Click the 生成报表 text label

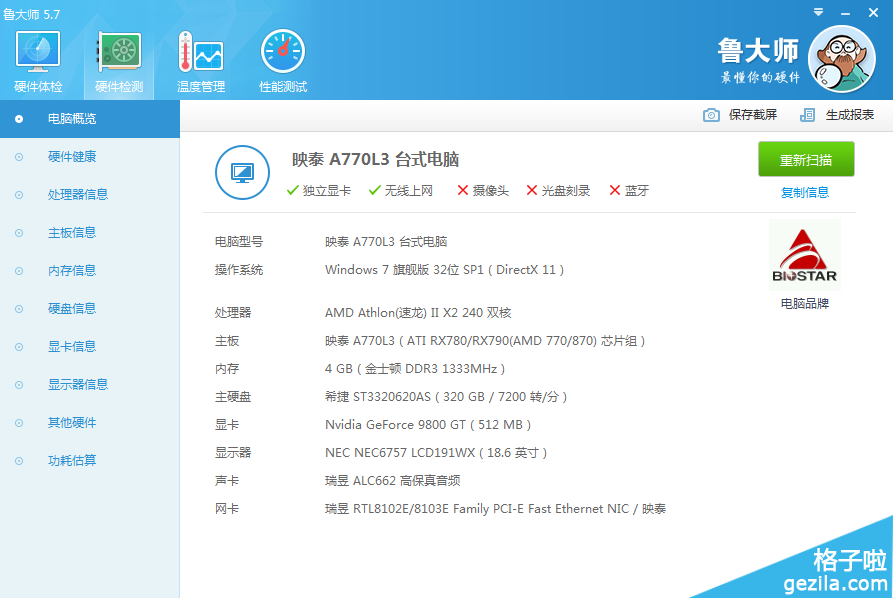850,115
